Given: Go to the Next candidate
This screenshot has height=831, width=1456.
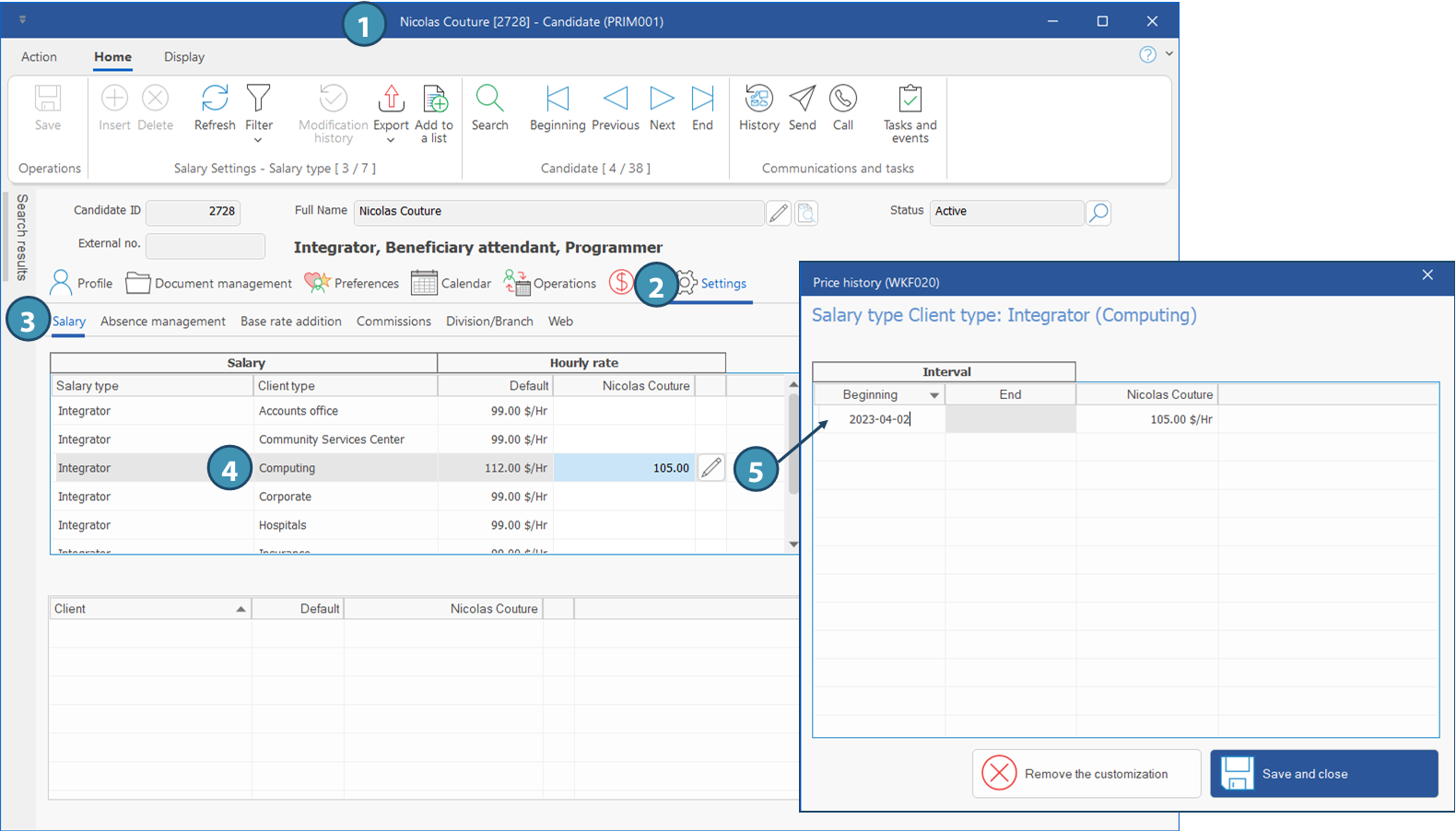Looking at the screenshot, I should 662,99.
